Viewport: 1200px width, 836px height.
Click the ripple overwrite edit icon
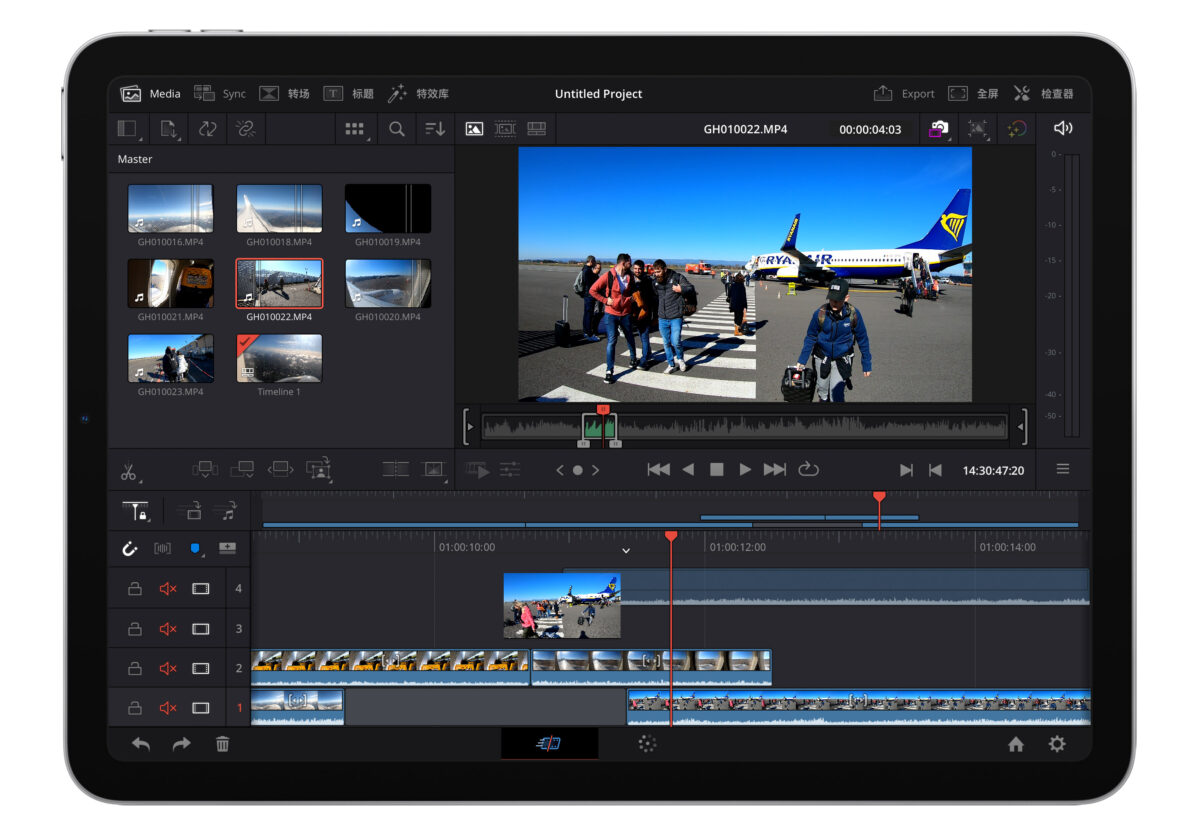coord(281,468)
